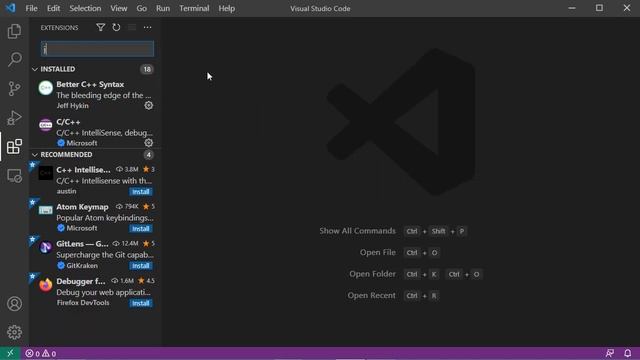Filter extensions with the funnel icon
Image resolution: width=640 pixels, height=360 pixels.
coord(100,27)
